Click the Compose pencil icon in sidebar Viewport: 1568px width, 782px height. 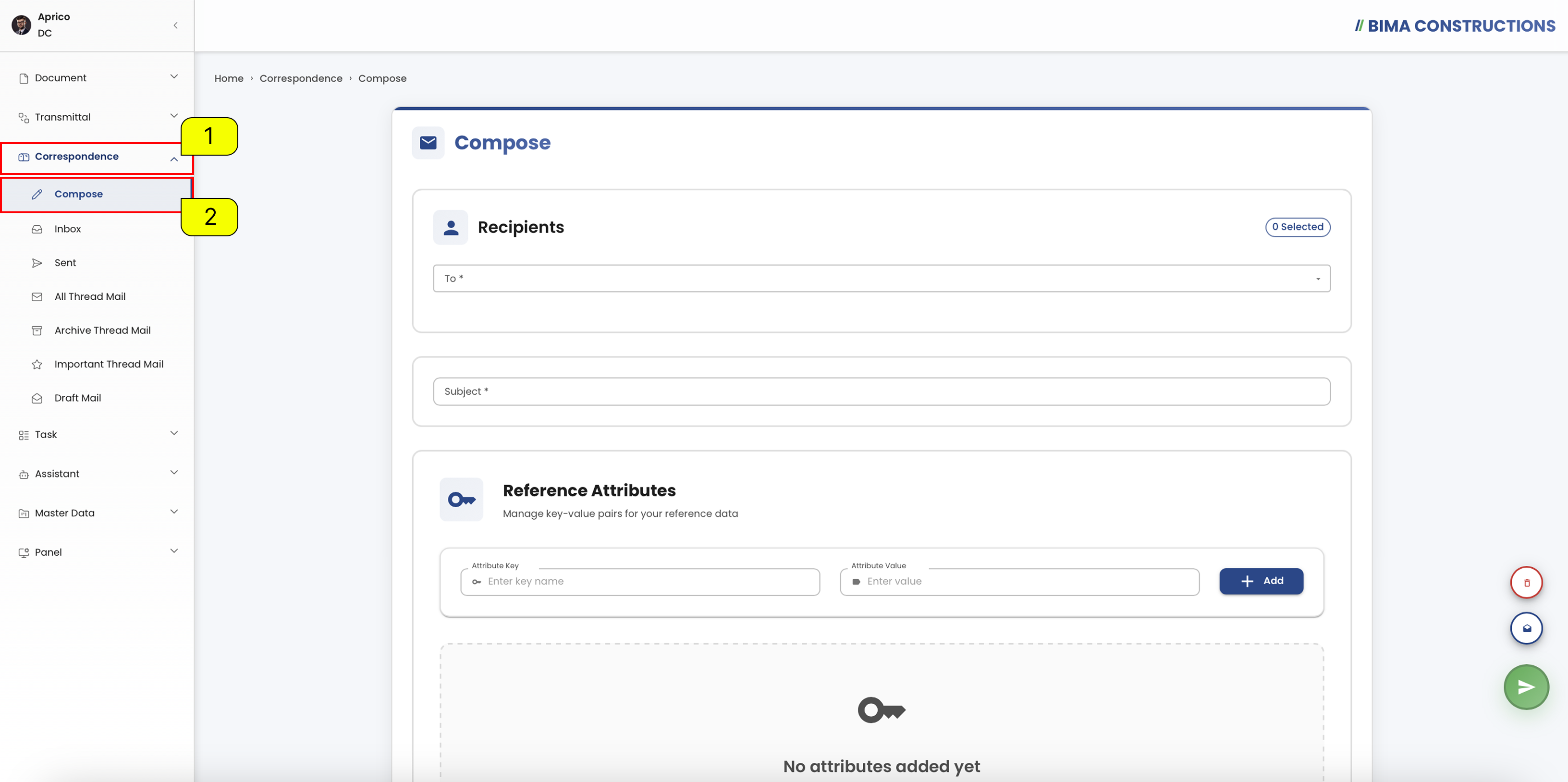coord(37,194)
